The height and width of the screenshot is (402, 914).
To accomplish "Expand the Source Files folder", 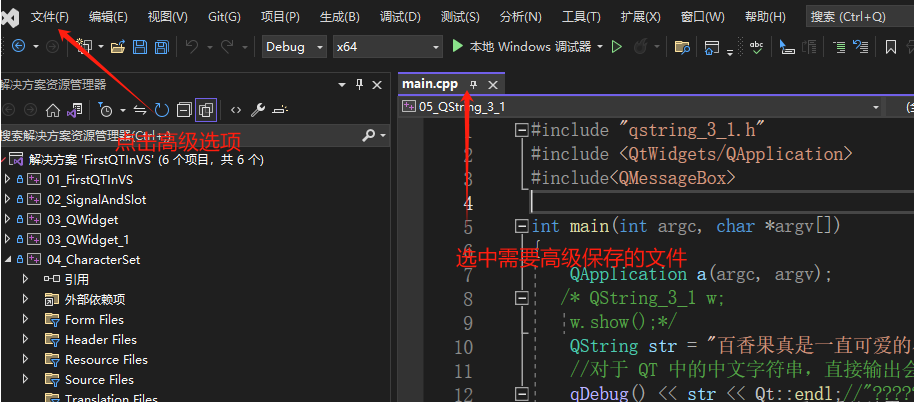I will coord(26,379).
